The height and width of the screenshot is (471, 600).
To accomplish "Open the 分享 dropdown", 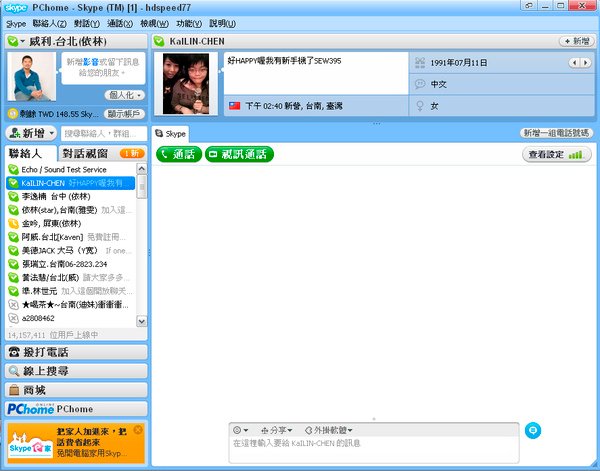I will click(x=277, y=430).
